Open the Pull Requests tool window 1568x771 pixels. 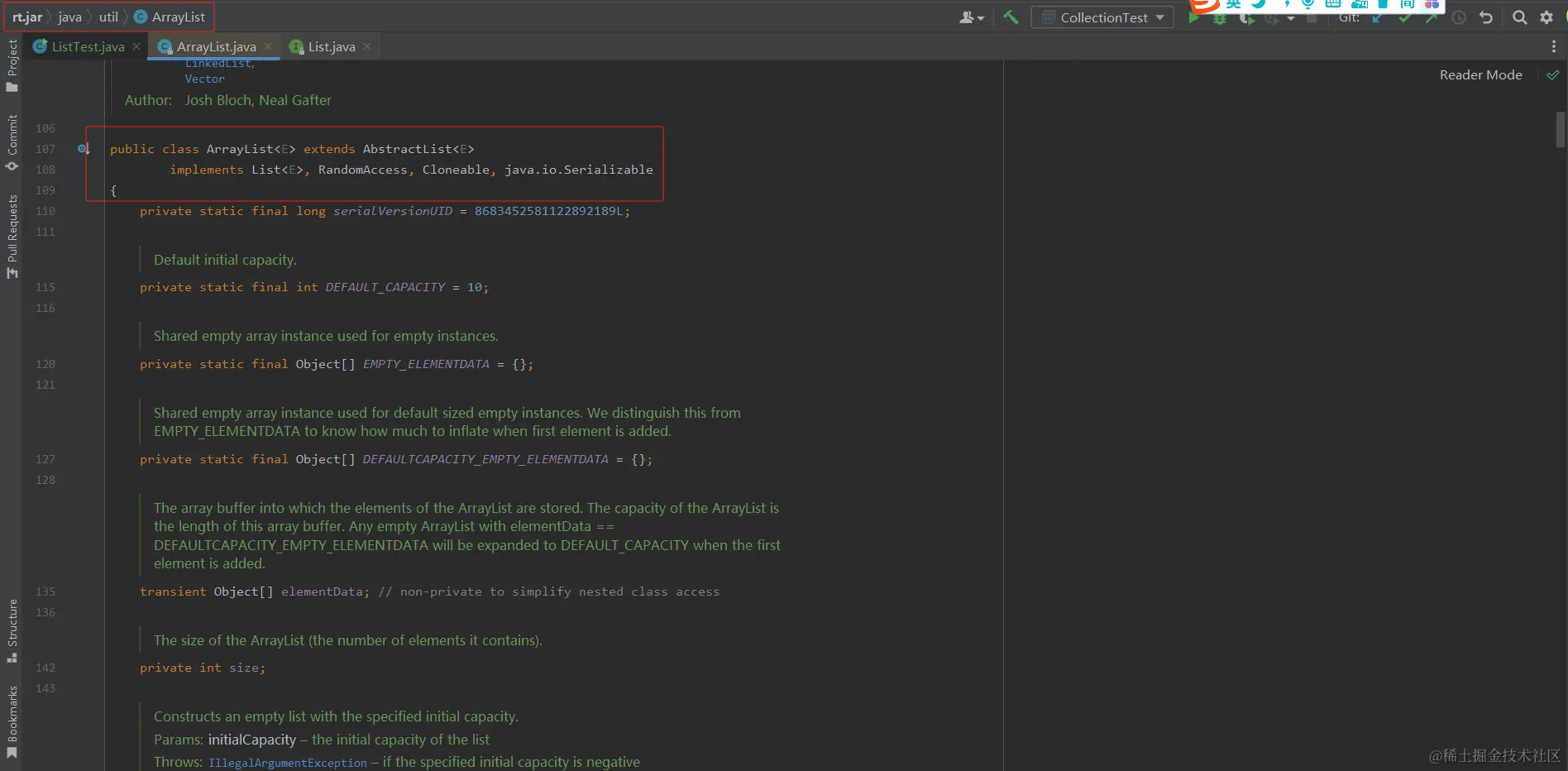click(12, 237)
